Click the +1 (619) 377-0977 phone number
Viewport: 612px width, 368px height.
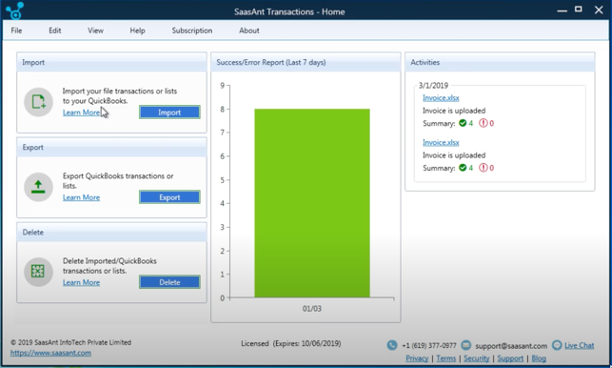(429, 346)
